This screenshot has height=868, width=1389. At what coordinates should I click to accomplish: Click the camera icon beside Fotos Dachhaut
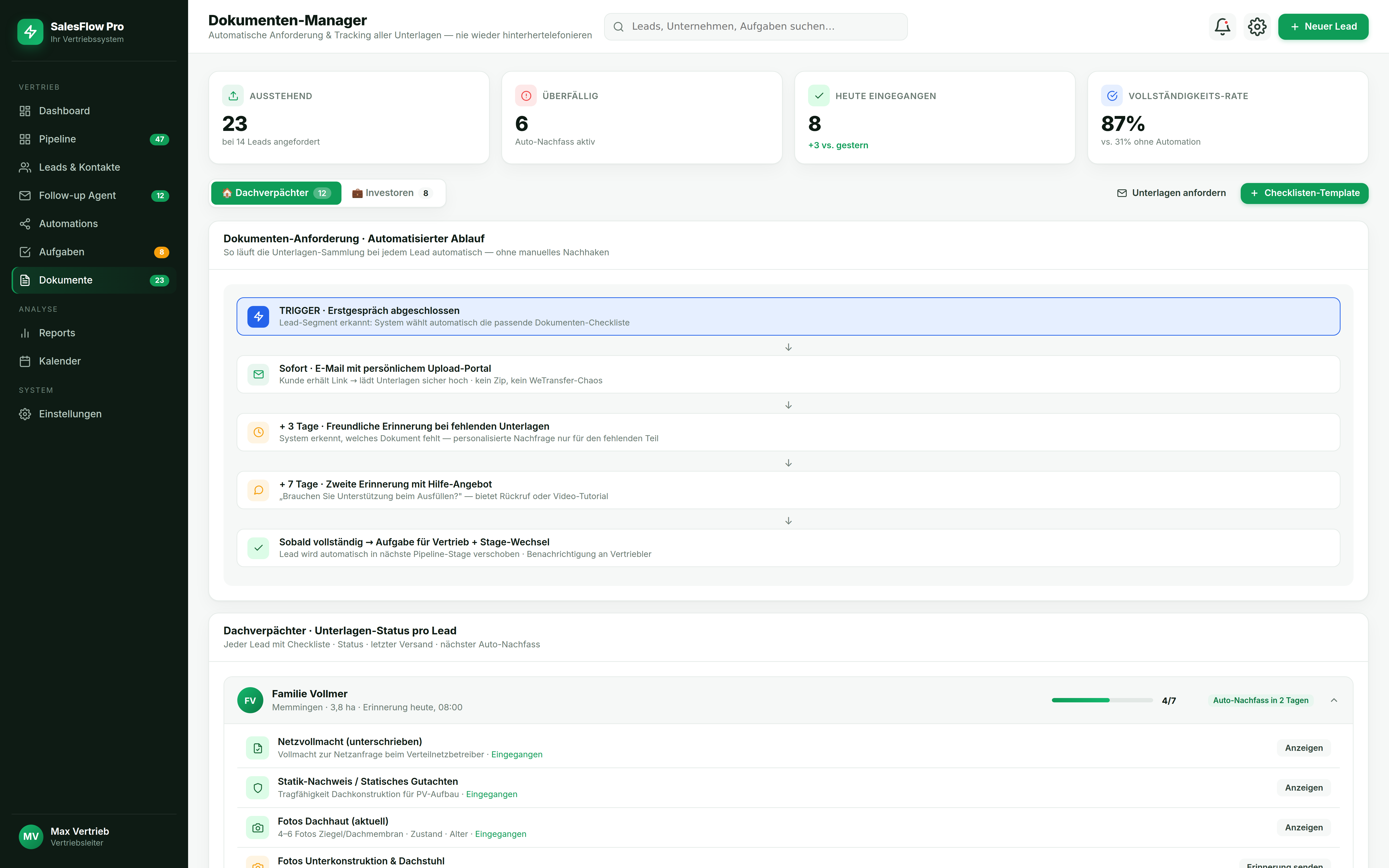point(258,827)
